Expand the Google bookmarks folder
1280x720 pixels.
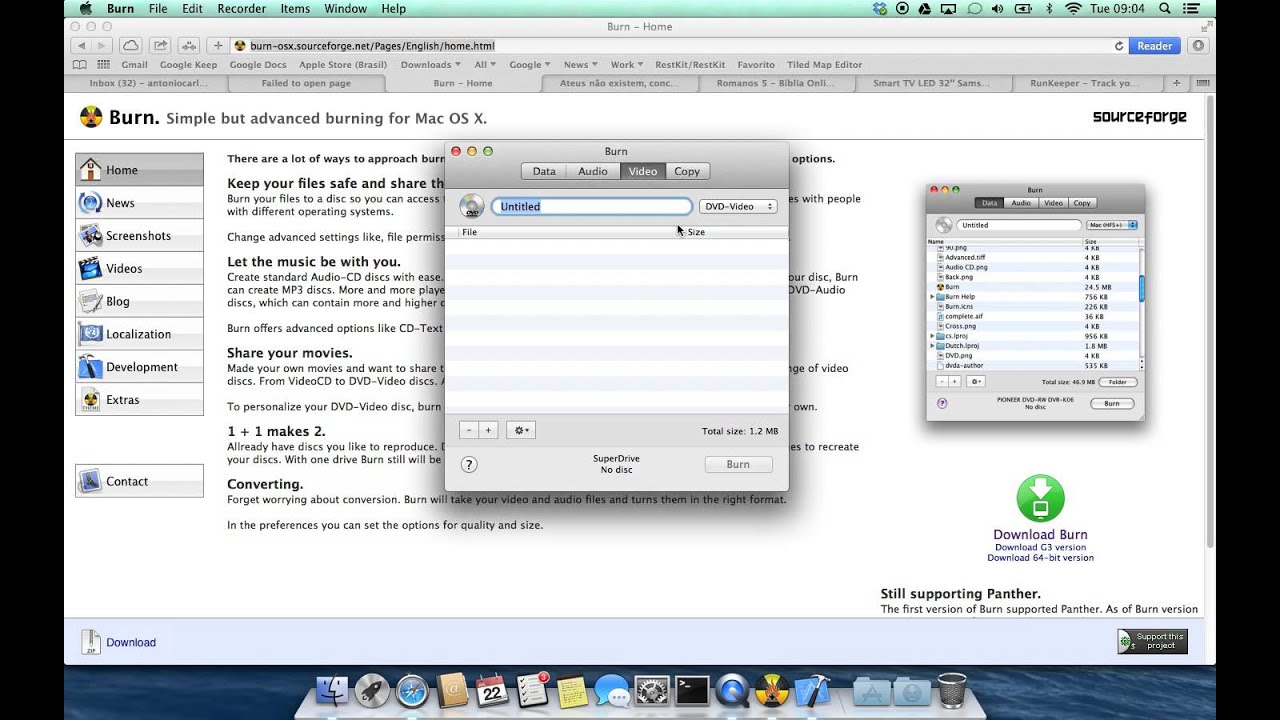pos(529,65)
